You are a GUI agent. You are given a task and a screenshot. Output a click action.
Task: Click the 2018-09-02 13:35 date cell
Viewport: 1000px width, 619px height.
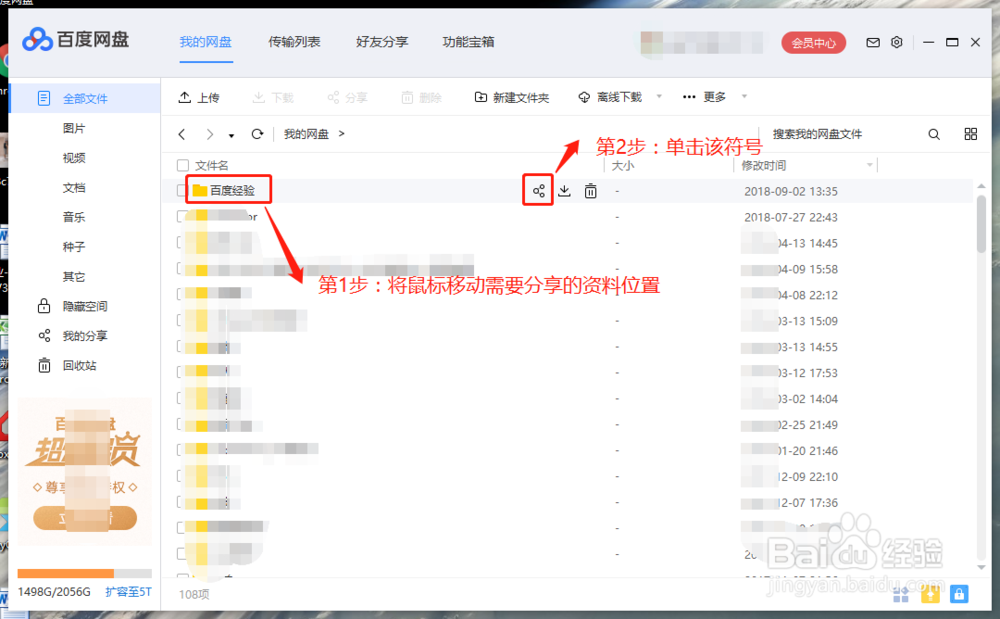tap(791, 191)
